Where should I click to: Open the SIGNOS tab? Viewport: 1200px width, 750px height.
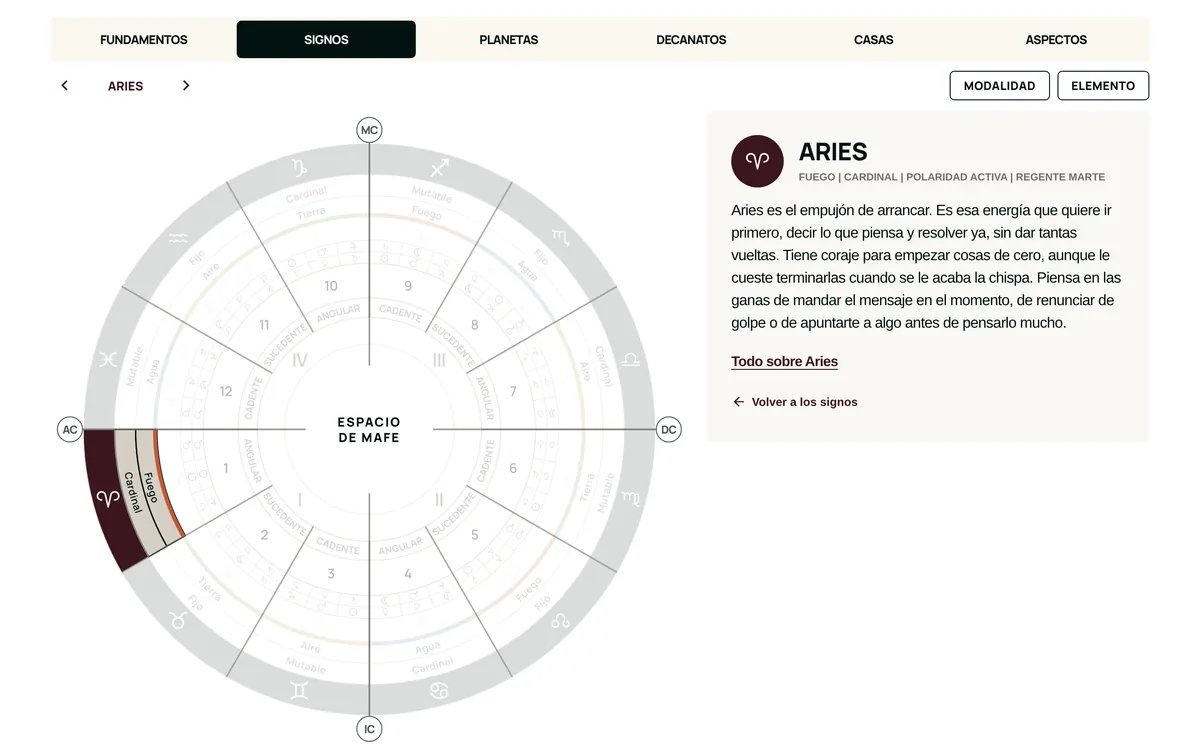click(x=326, y=40)
